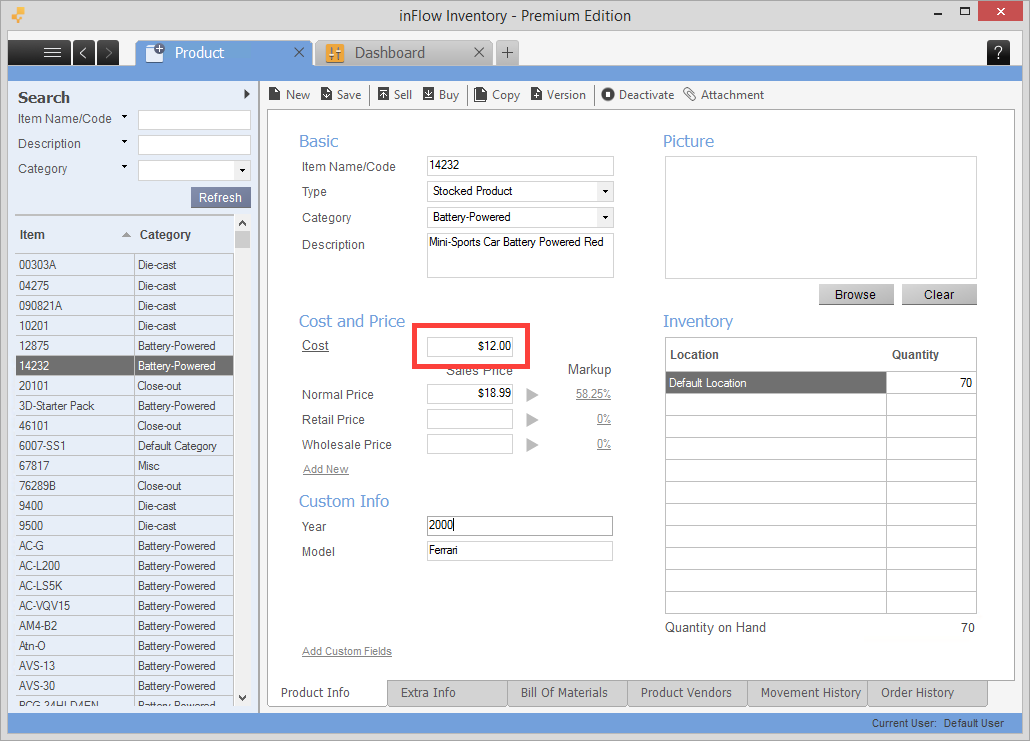The image size is (1030, 741).
Task: Click the Retail Price markup arrow
Action: [x=532, y=420]
